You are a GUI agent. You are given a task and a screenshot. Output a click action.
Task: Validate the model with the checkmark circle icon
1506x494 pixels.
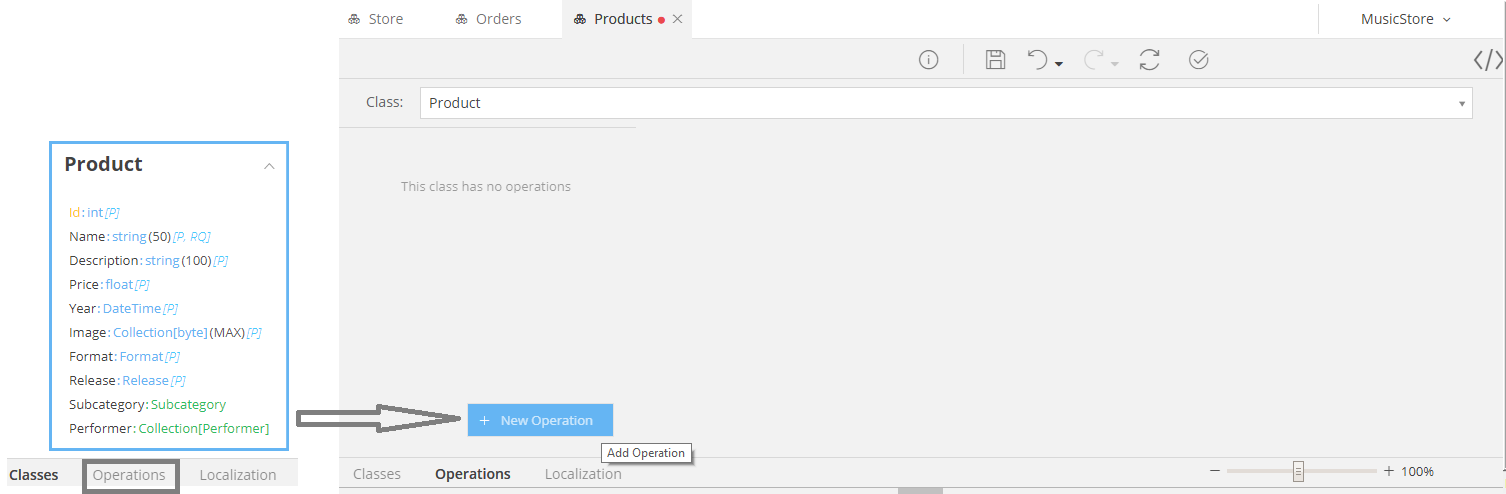click(x=1198, y=60)
